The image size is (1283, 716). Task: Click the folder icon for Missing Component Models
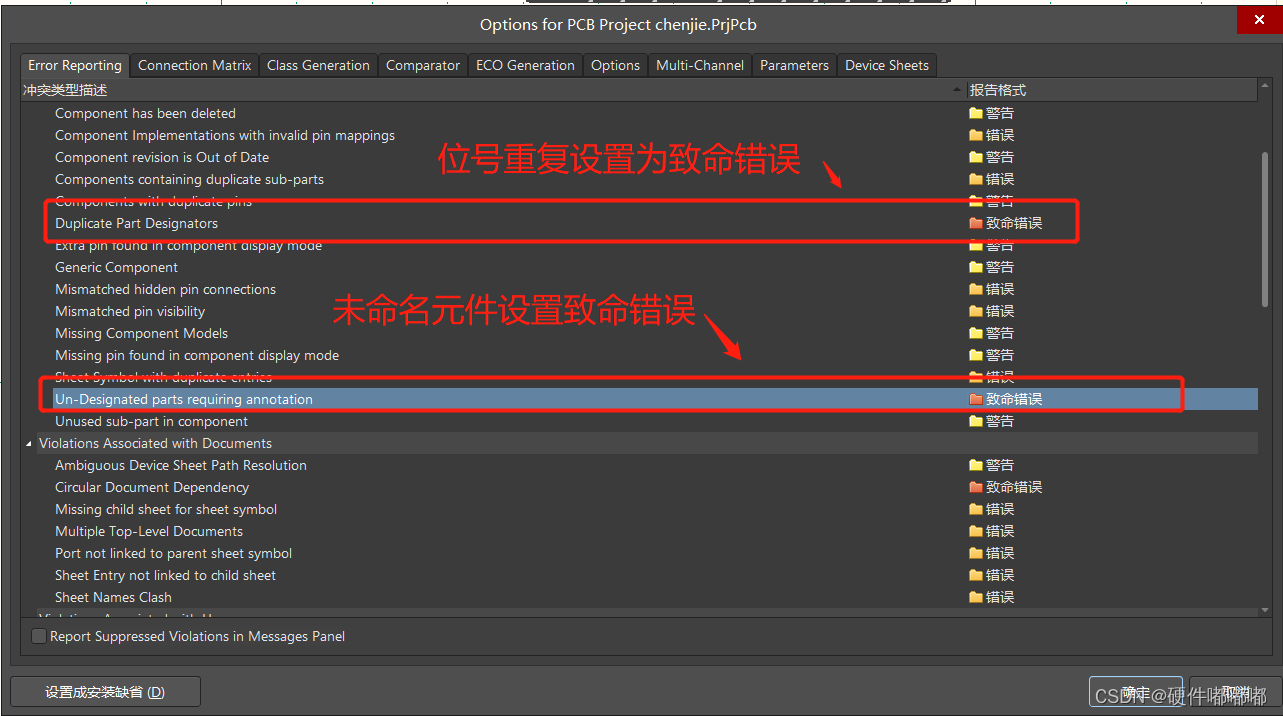(x=976, y=333)
